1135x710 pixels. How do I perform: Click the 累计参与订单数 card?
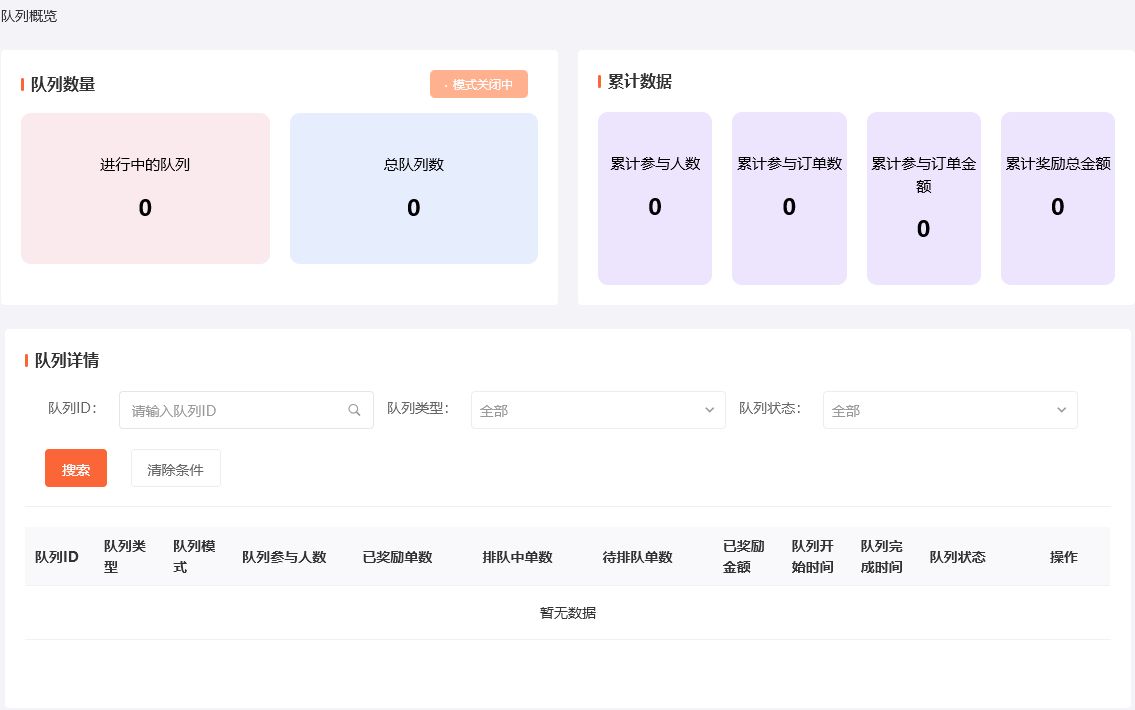coord(789,198)
